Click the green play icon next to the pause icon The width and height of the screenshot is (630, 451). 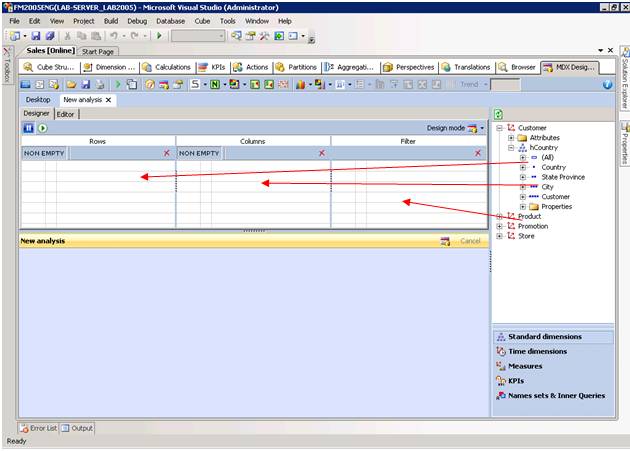pyautogui.click(x=43, y=128)
